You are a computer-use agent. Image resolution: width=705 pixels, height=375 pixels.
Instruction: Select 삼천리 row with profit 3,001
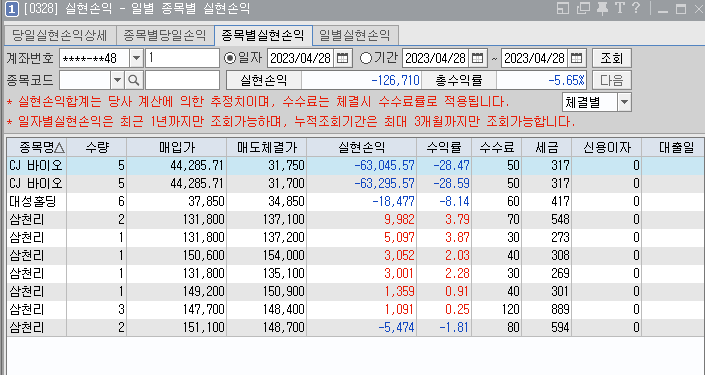tap(356, 273)
